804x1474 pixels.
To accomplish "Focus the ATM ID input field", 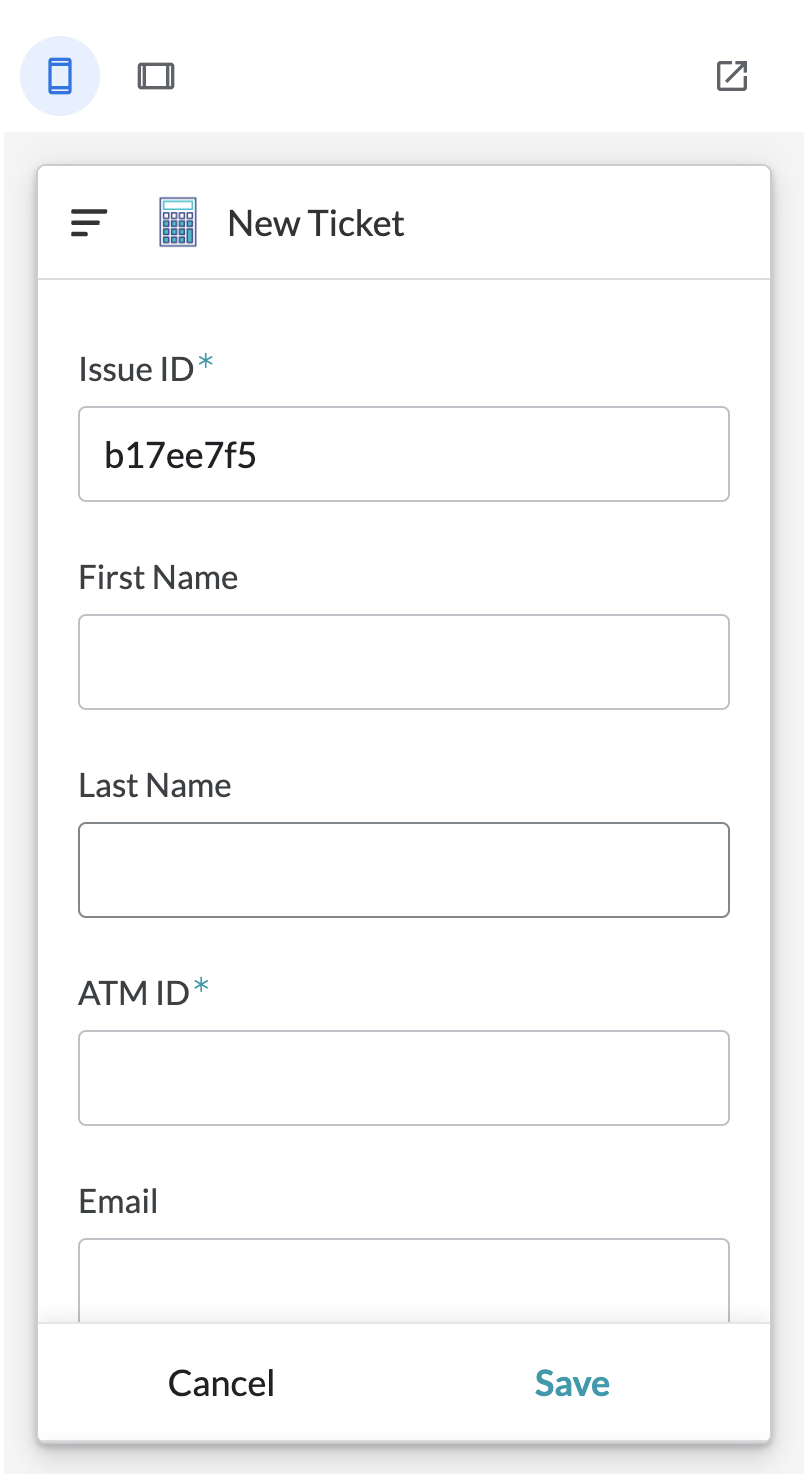I will point(404,1078).
